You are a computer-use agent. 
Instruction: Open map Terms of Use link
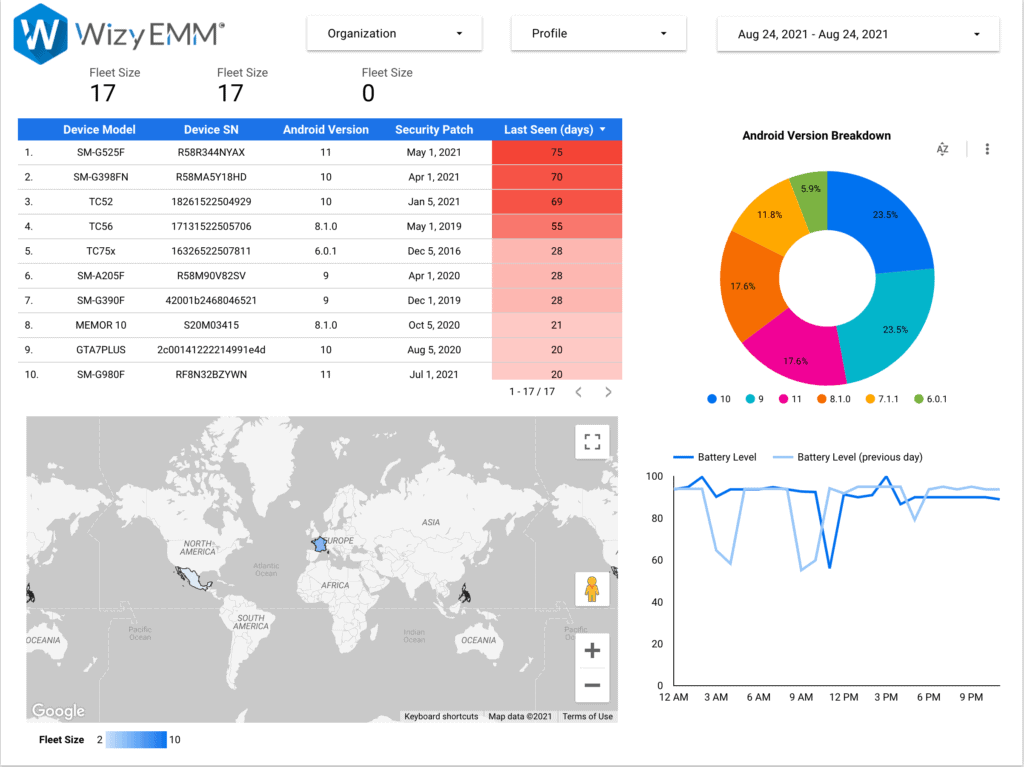(587, 716)
